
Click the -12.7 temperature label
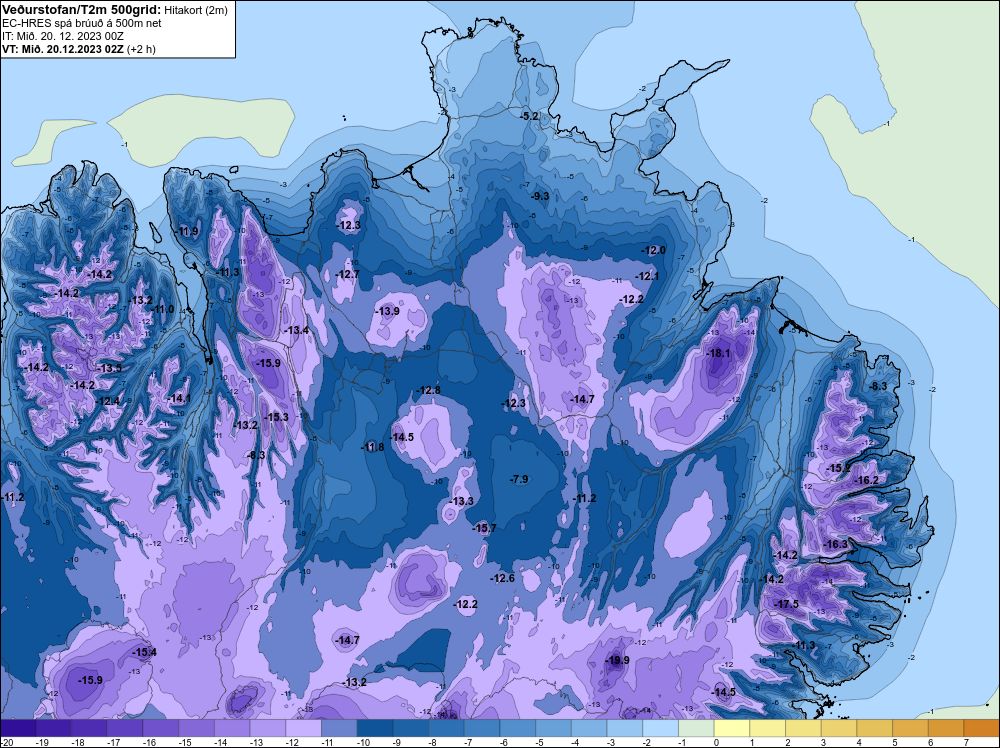point(348,274)
